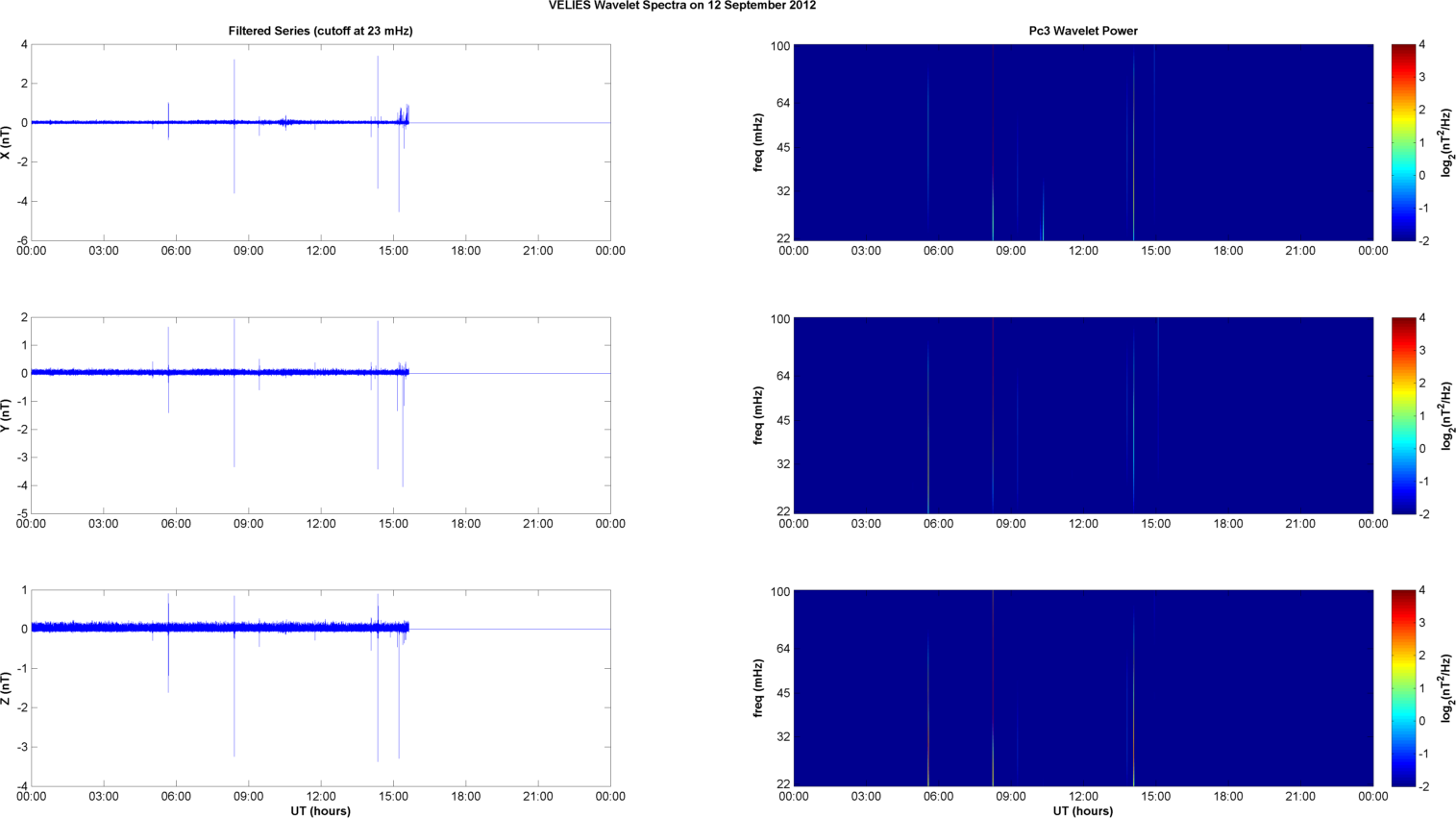Click the 'X (nT)' axis label
The height and width of the screenshot is (818, 1456).
[6, 142]
